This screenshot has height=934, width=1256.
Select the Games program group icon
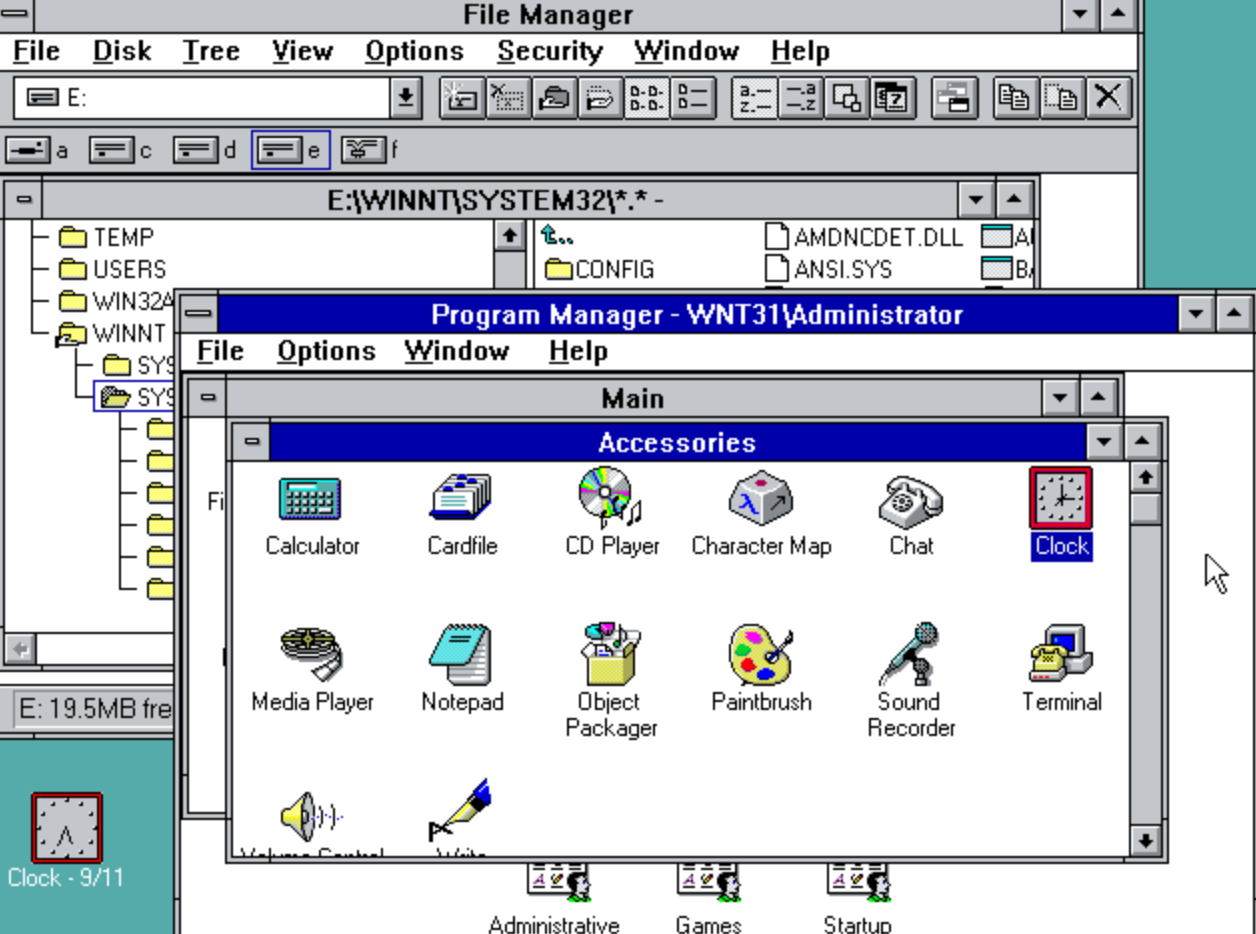click(709, 881)
